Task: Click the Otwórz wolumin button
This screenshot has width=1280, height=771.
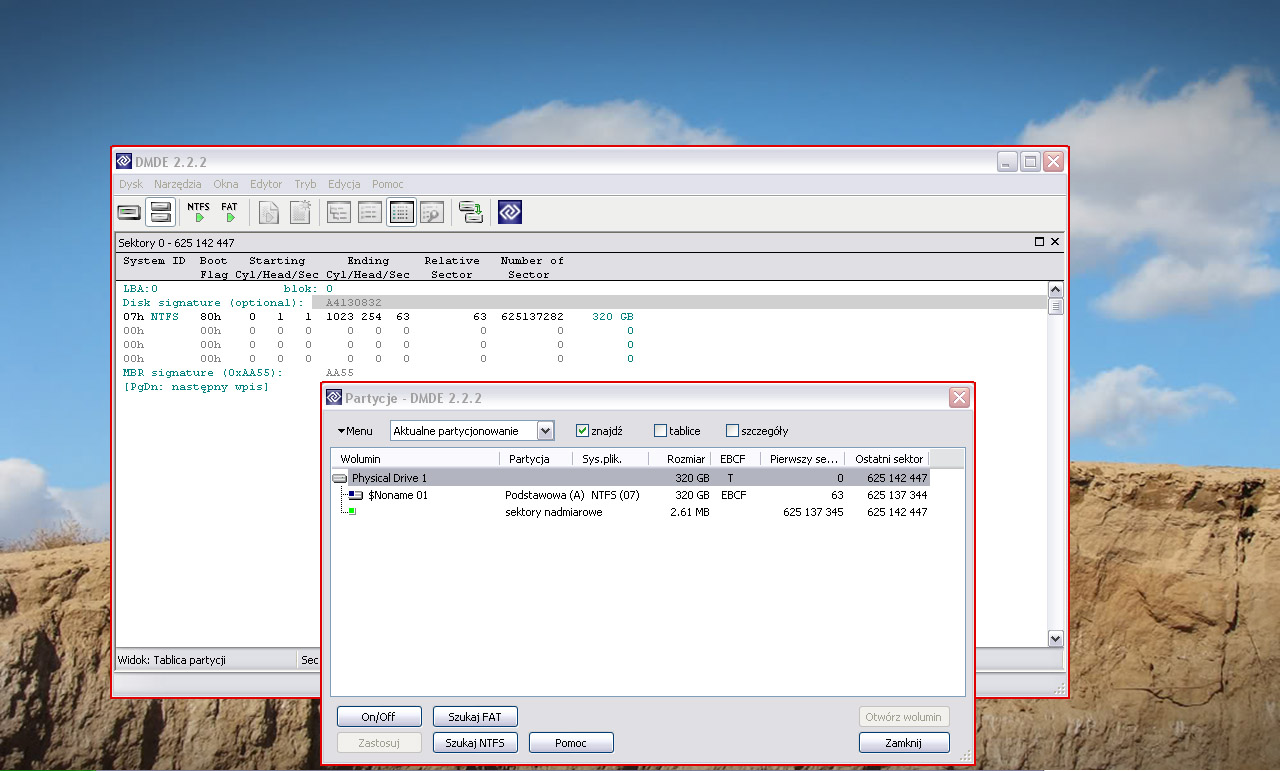Action: (904, 717)
